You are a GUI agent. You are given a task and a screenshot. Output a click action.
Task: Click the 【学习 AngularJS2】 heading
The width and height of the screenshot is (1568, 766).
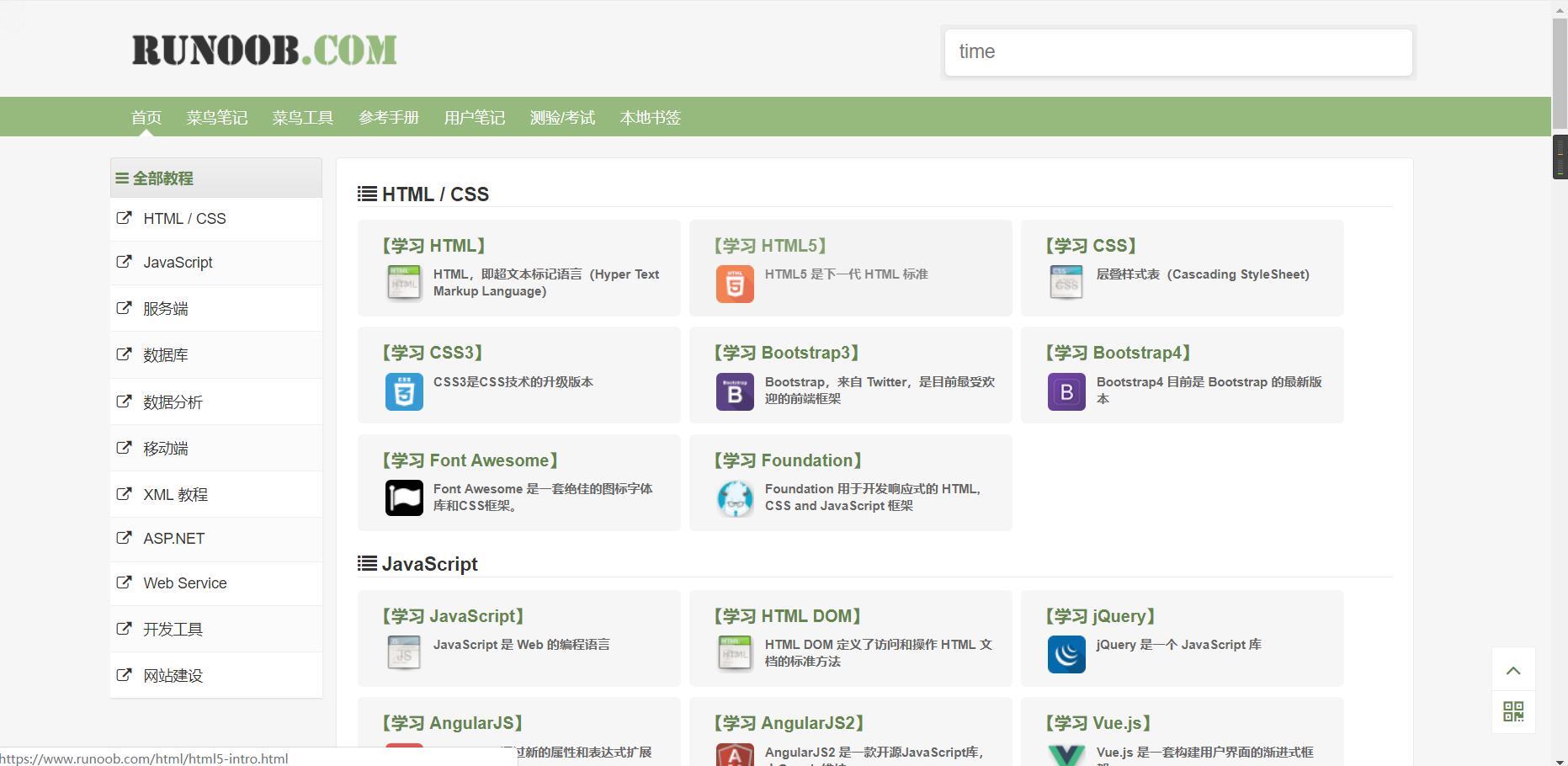[789, 723]
